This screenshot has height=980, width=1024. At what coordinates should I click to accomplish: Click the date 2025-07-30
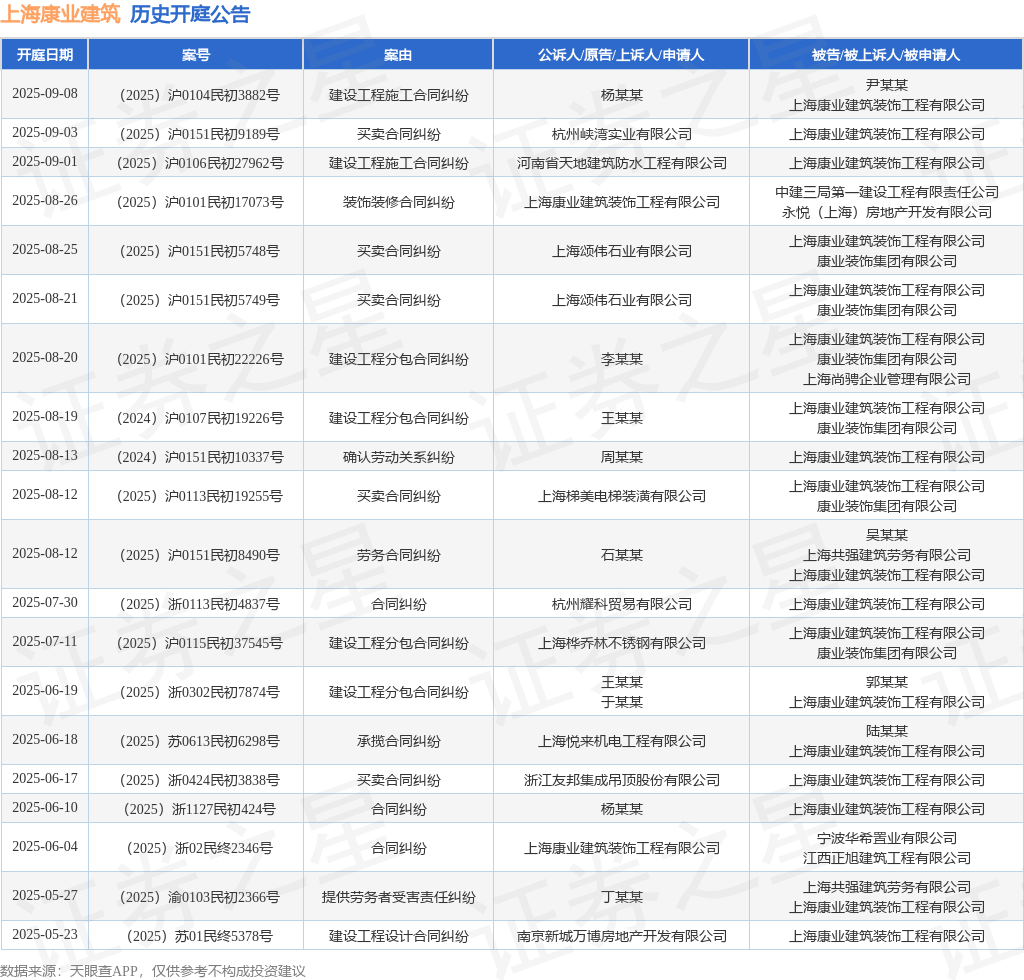coord(44,602)
